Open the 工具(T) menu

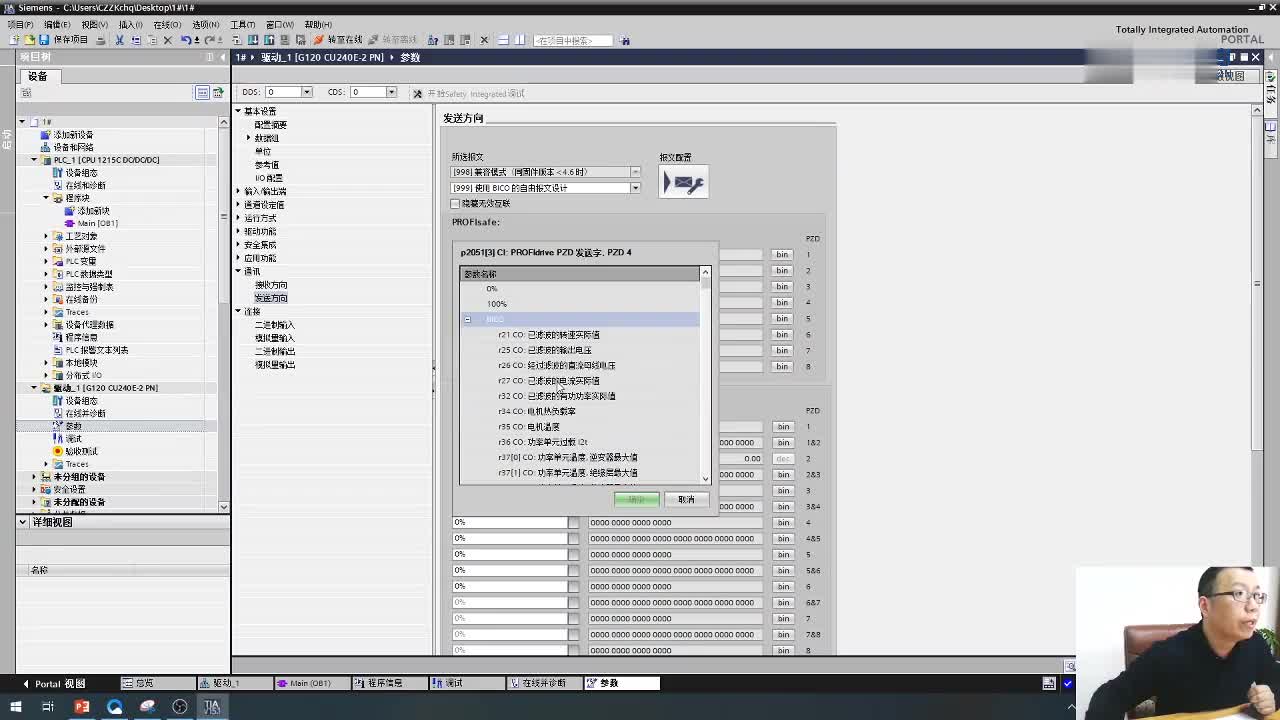pos(243,24)
